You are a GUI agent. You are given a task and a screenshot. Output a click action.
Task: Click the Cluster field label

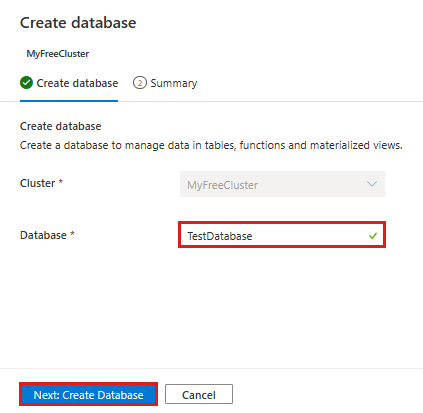[x=38, y=183]
